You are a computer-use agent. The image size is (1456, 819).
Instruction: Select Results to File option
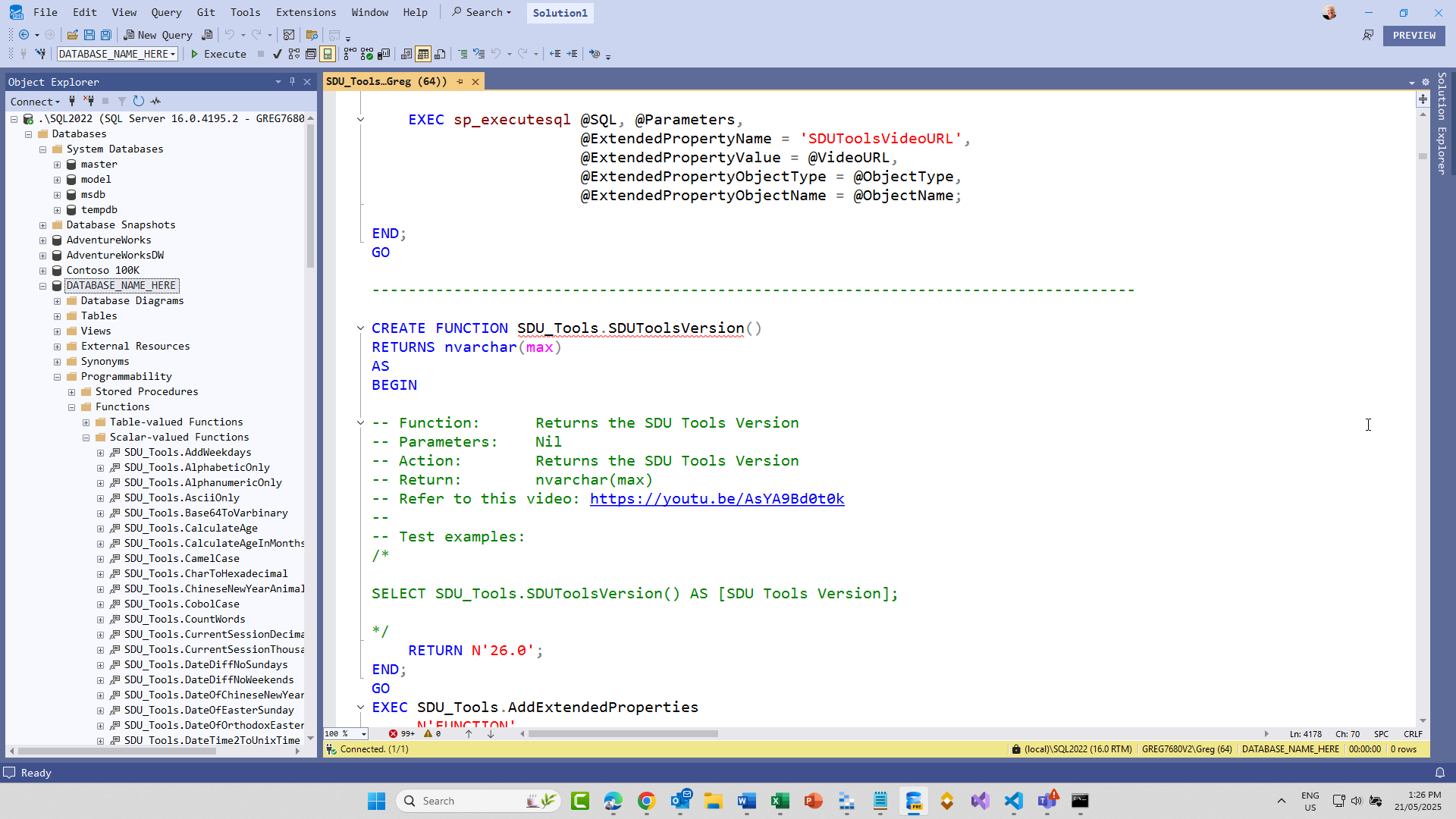pos(440,54)
